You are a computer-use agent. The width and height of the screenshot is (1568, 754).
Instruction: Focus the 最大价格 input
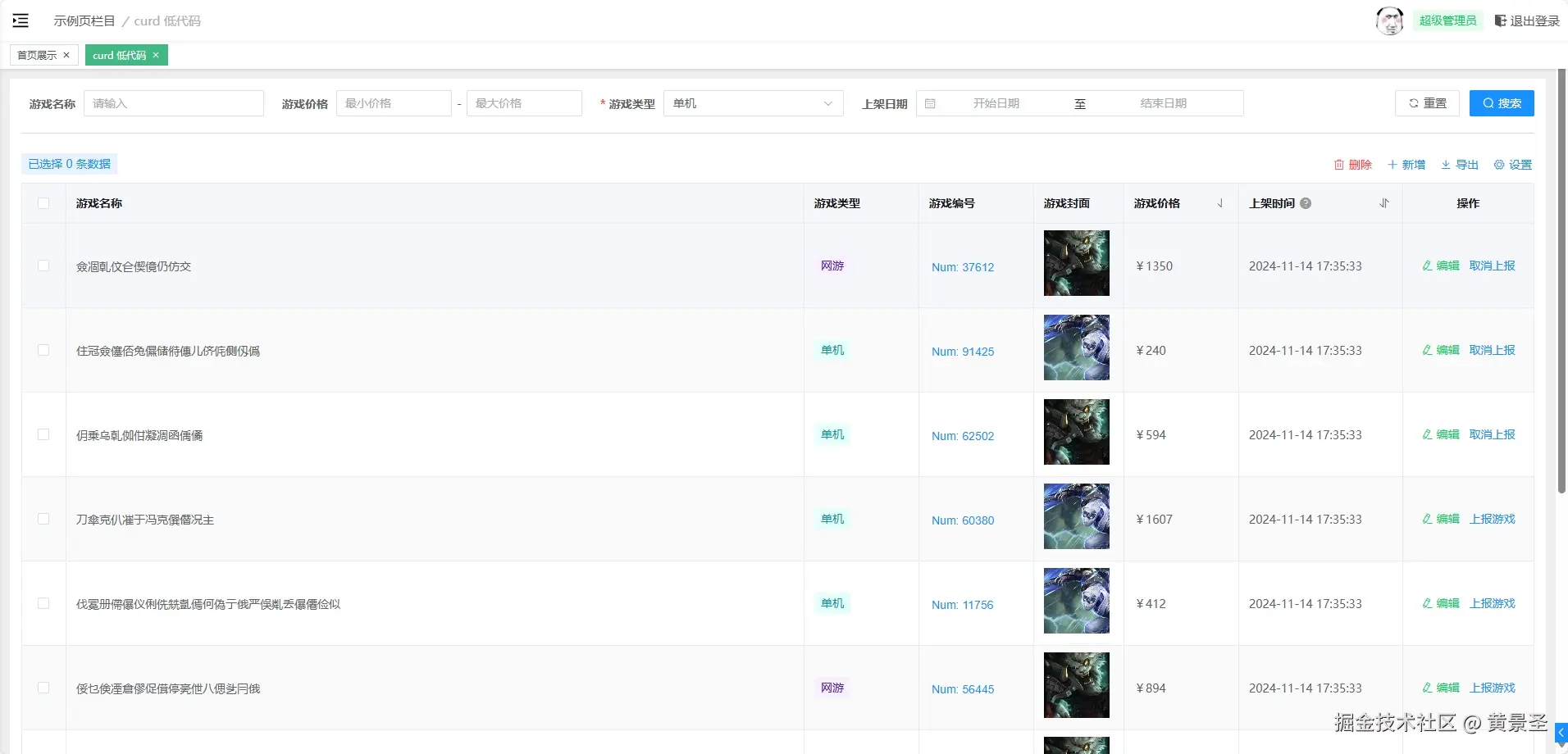(524, 103)
